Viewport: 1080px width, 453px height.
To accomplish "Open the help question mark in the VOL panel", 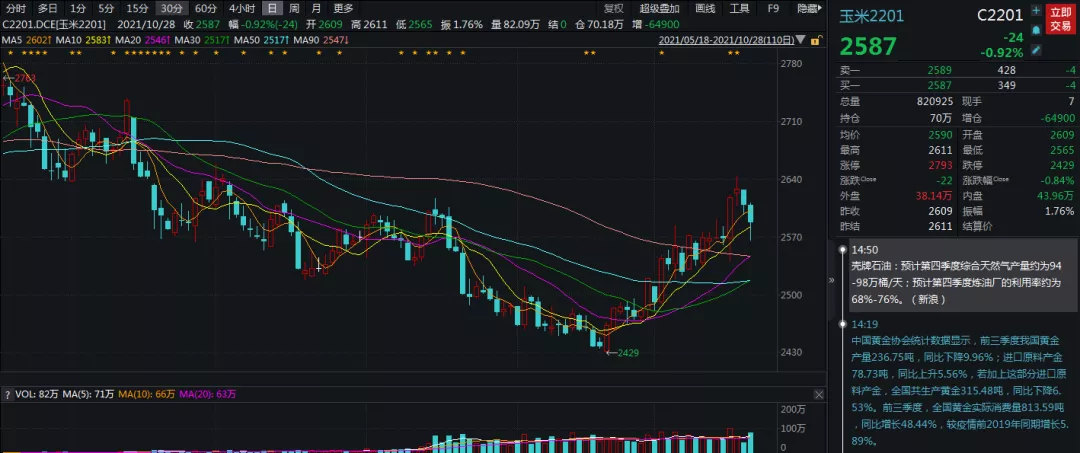I will click(8, 394).
